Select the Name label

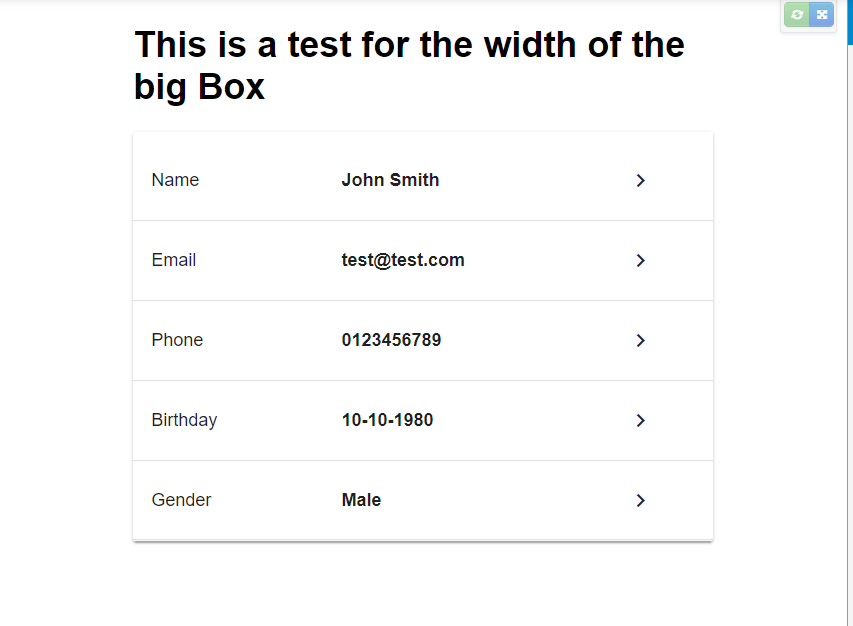click(x=175, y=180)
